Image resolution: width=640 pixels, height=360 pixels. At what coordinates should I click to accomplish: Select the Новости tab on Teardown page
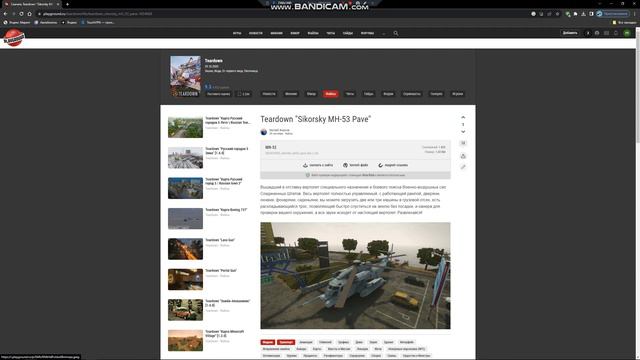point(269,94)
